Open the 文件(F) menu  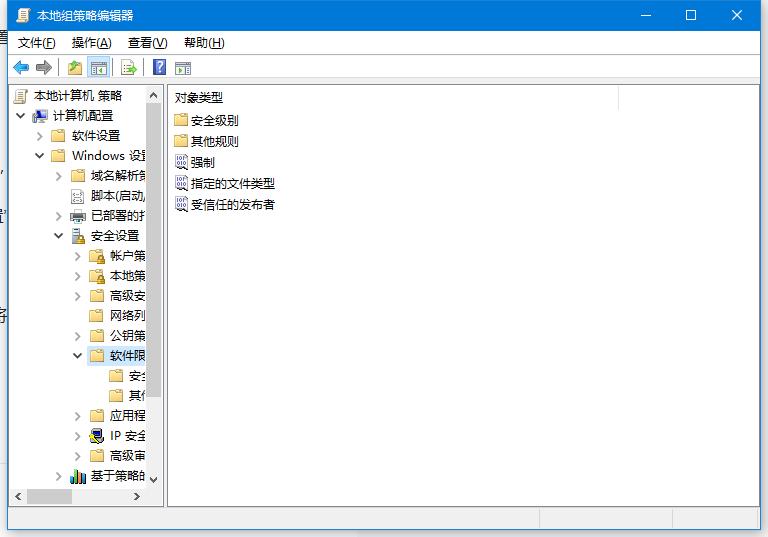pyautogui.click(x=37, y=43)
